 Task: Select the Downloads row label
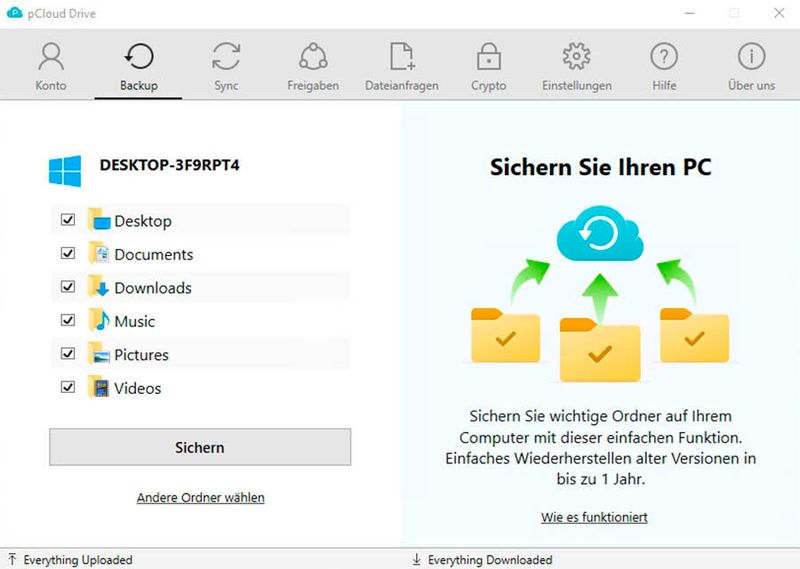point(153,288)
